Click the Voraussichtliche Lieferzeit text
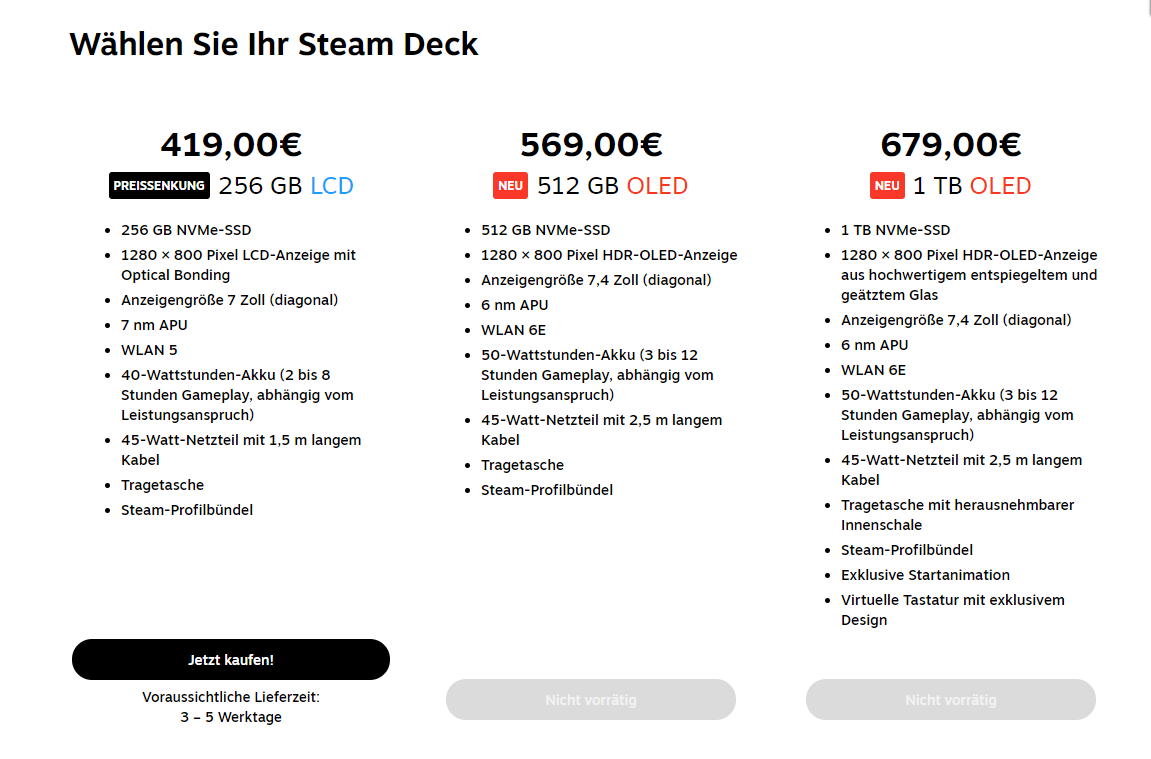 231,697
